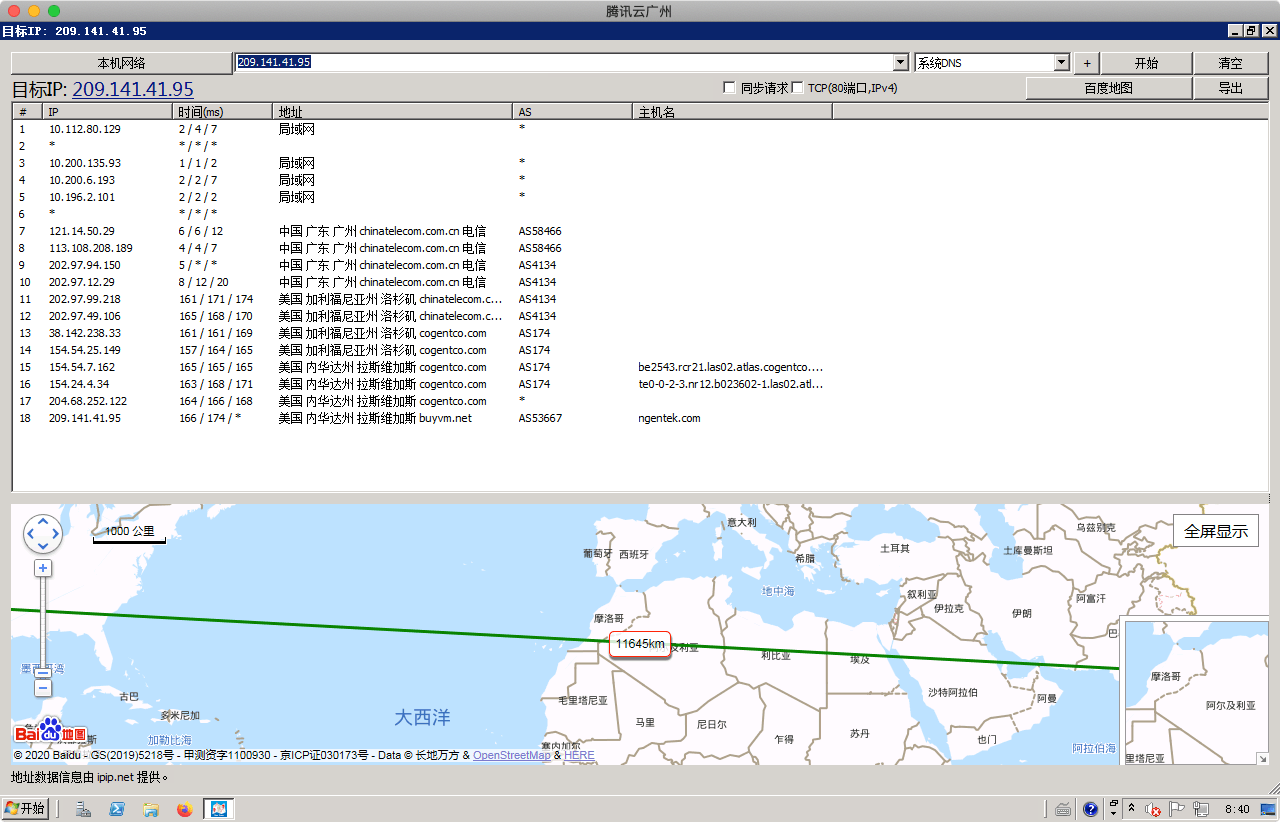
Task: Export results with 导出
Action: coord(1230,88)
